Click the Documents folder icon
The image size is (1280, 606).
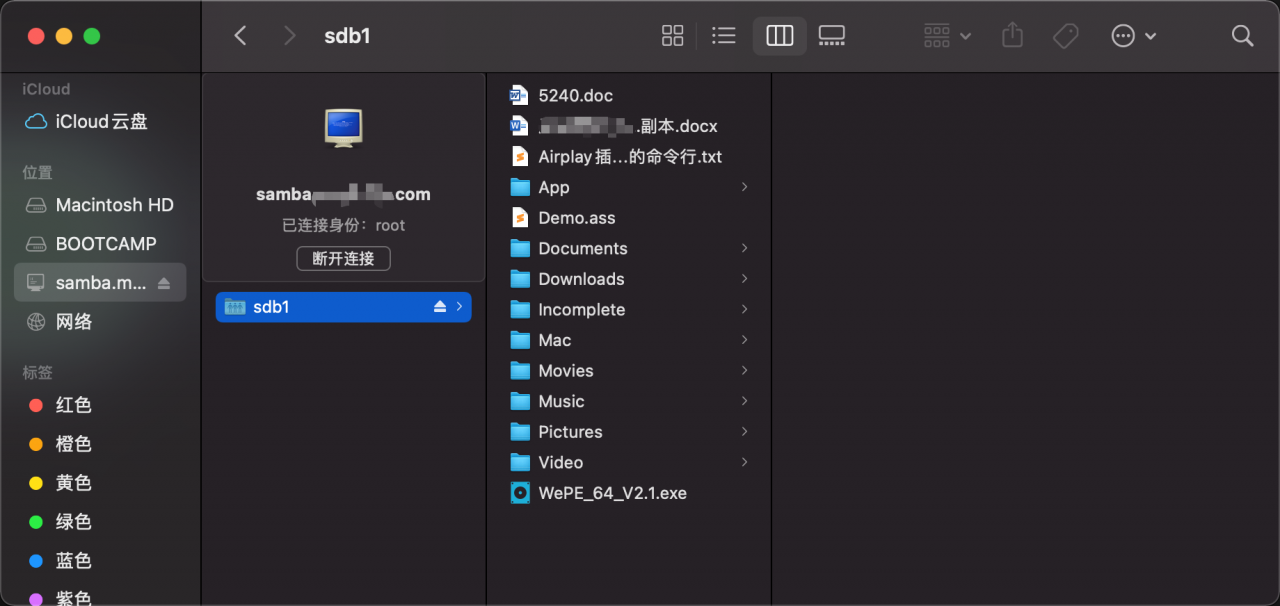(520, 249)
